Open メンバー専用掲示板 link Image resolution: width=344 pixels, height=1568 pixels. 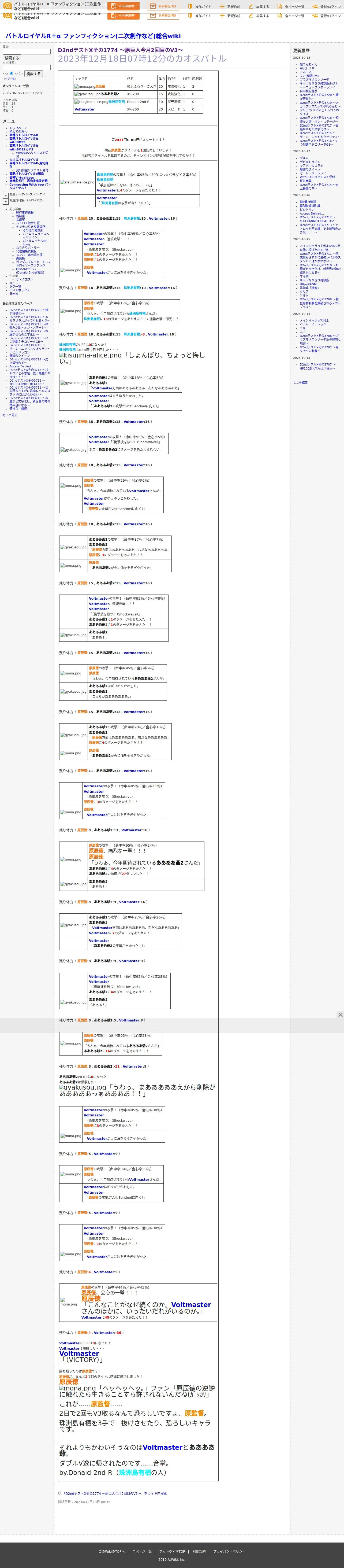click(29, 255)
